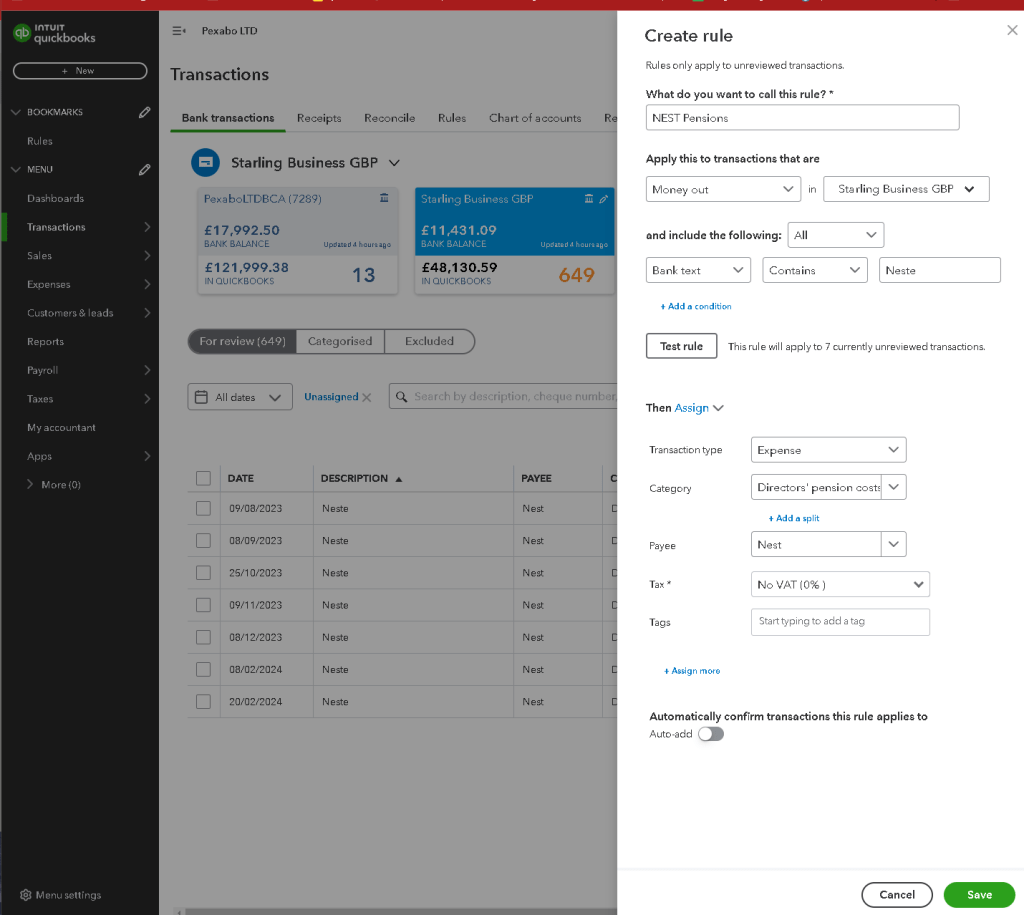Tick checkbox for 08/12/2023 Neste transaction
1024x915 pixels.
point(204,637)
